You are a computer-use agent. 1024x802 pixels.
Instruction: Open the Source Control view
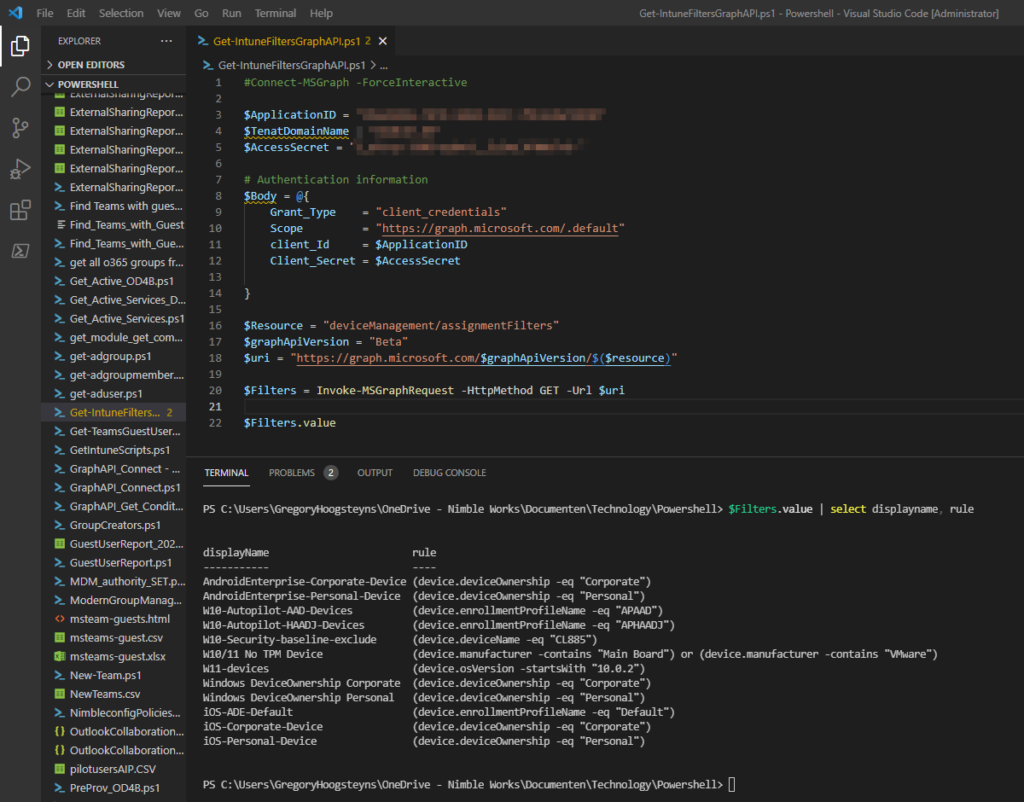pyautogui.click(x=20, y=128)
